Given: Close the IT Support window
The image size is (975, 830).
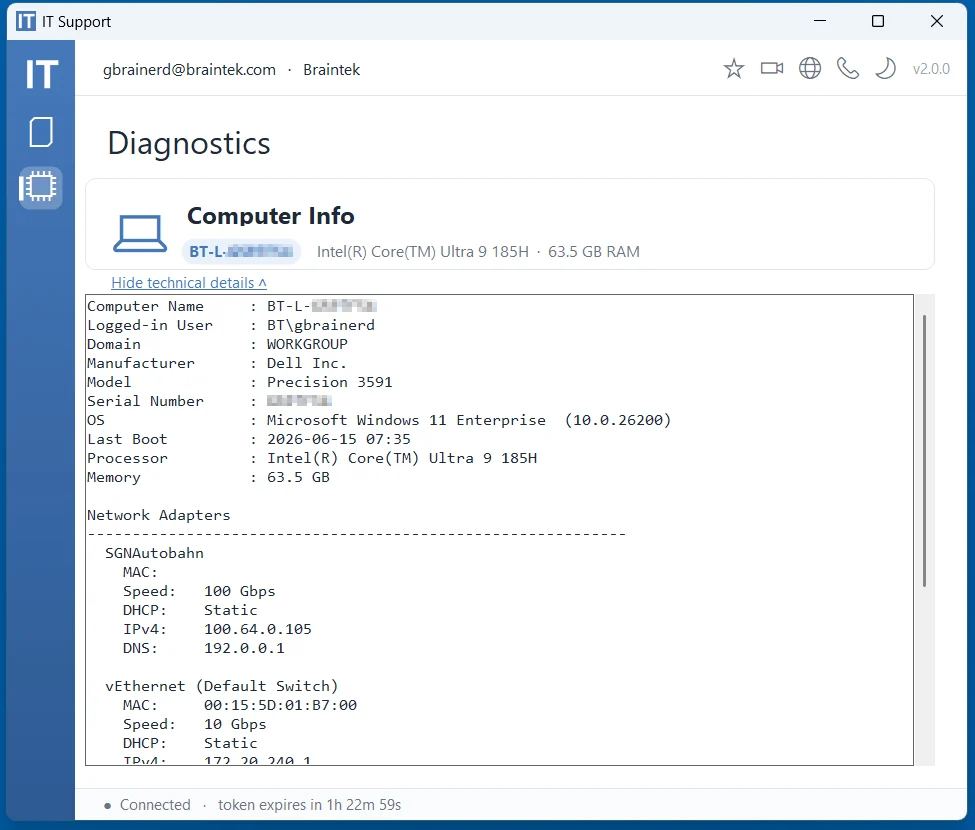Looking at the screenshot, I should point(936,21).
